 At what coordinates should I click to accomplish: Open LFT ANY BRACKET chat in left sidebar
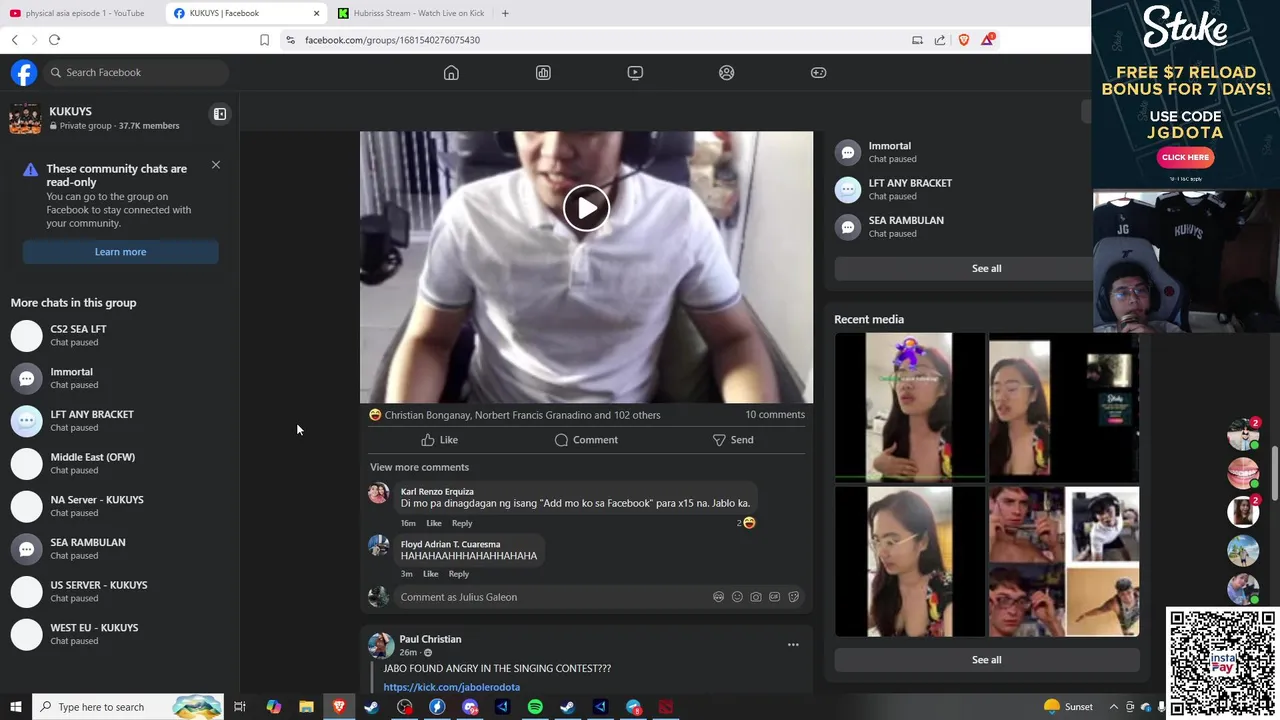(x=120, y=421)
